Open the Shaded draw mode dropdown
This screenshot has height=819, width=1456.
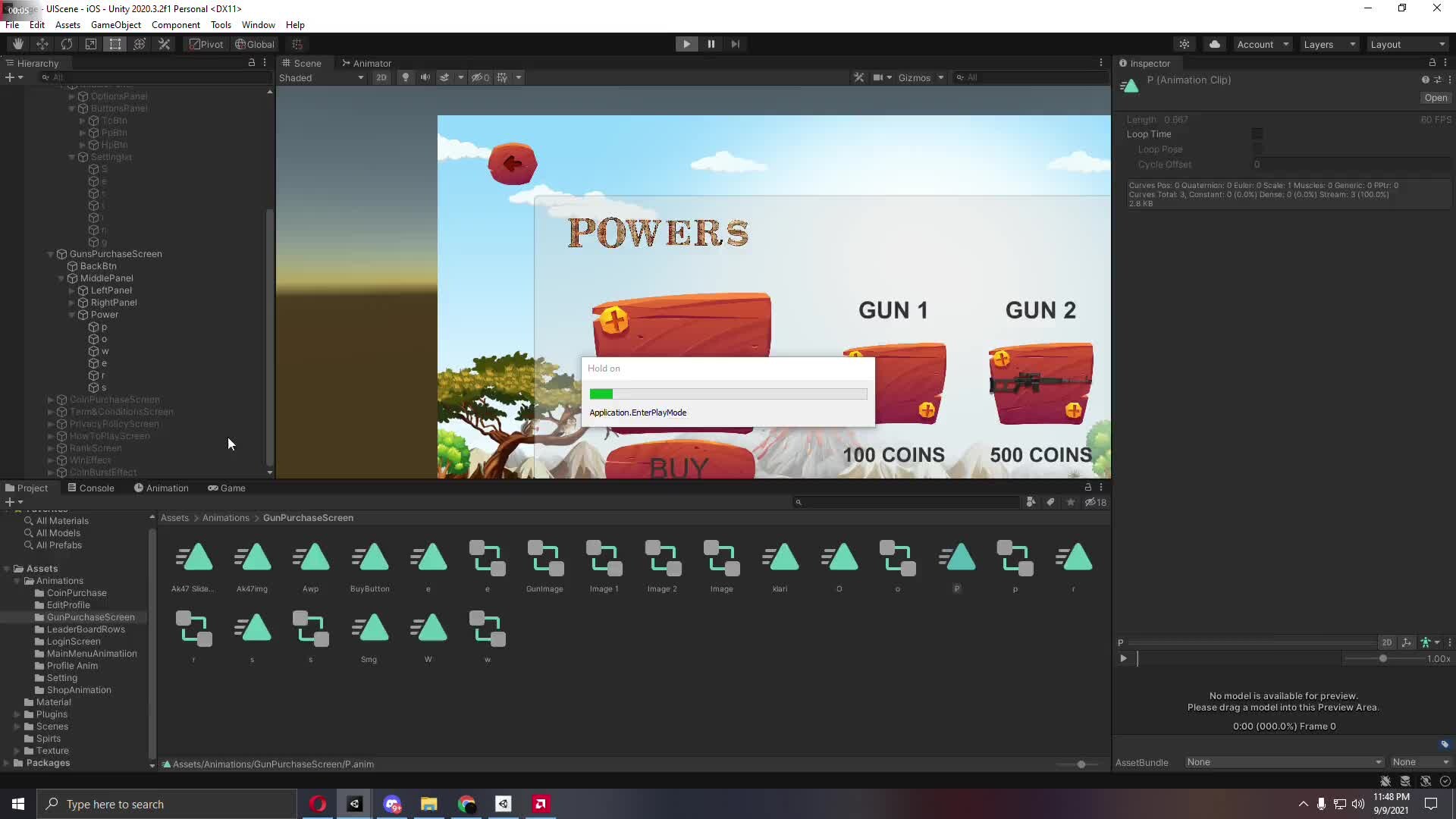[321, 77]
